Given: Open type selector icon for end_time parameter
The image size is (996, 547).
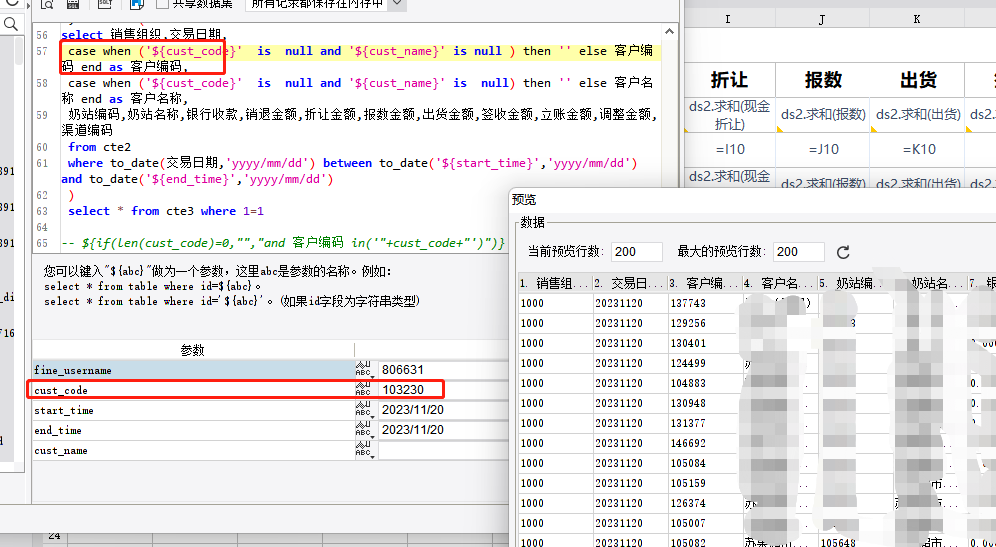Looking at the screenshot, I should (x=363, y=430).
